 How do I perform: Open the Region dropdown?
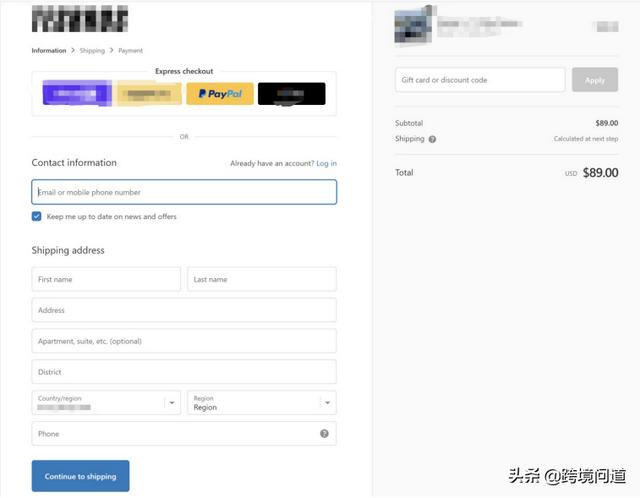click(262, 402)
